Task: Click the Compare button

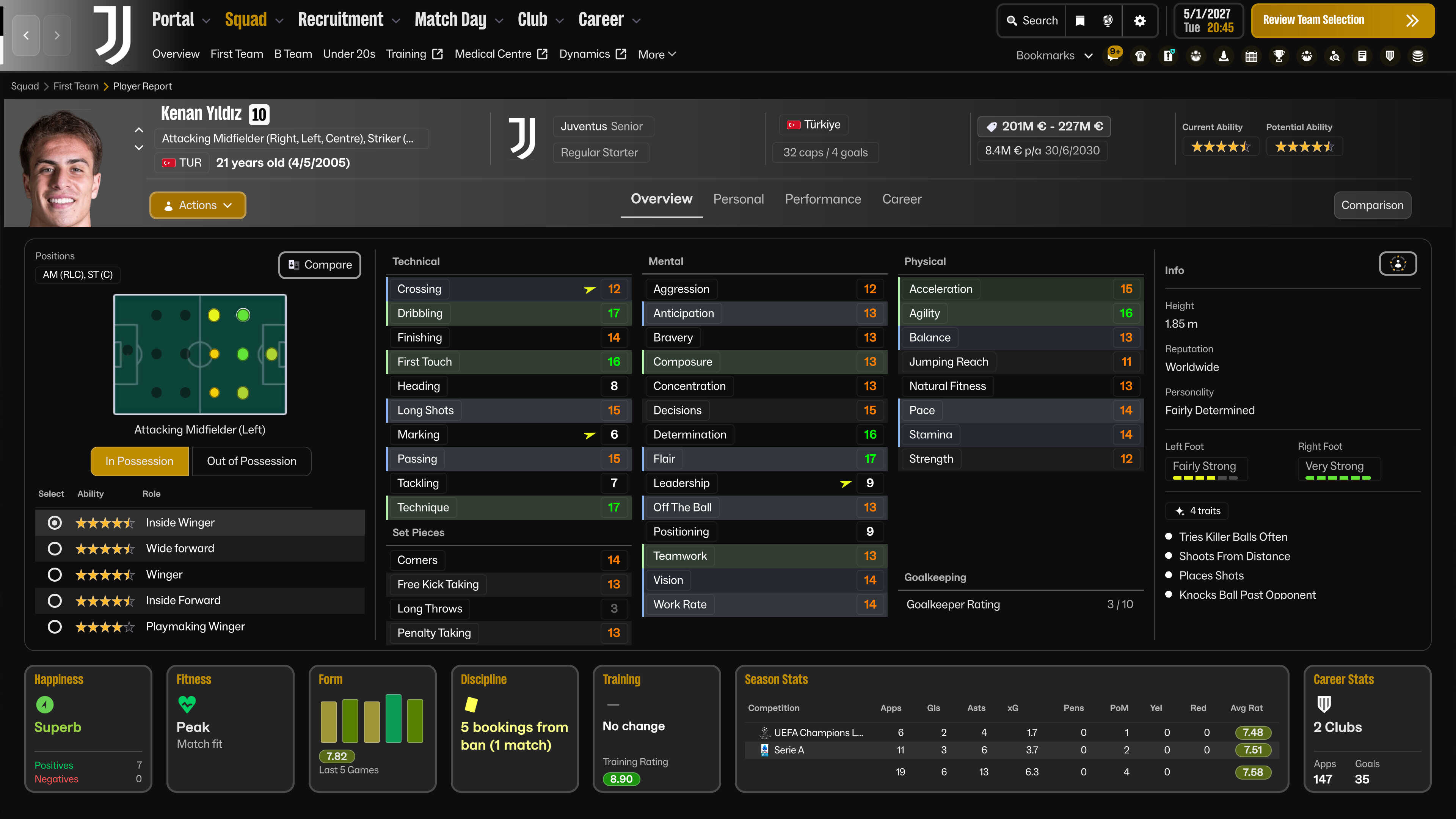Action: click(320, 265)
